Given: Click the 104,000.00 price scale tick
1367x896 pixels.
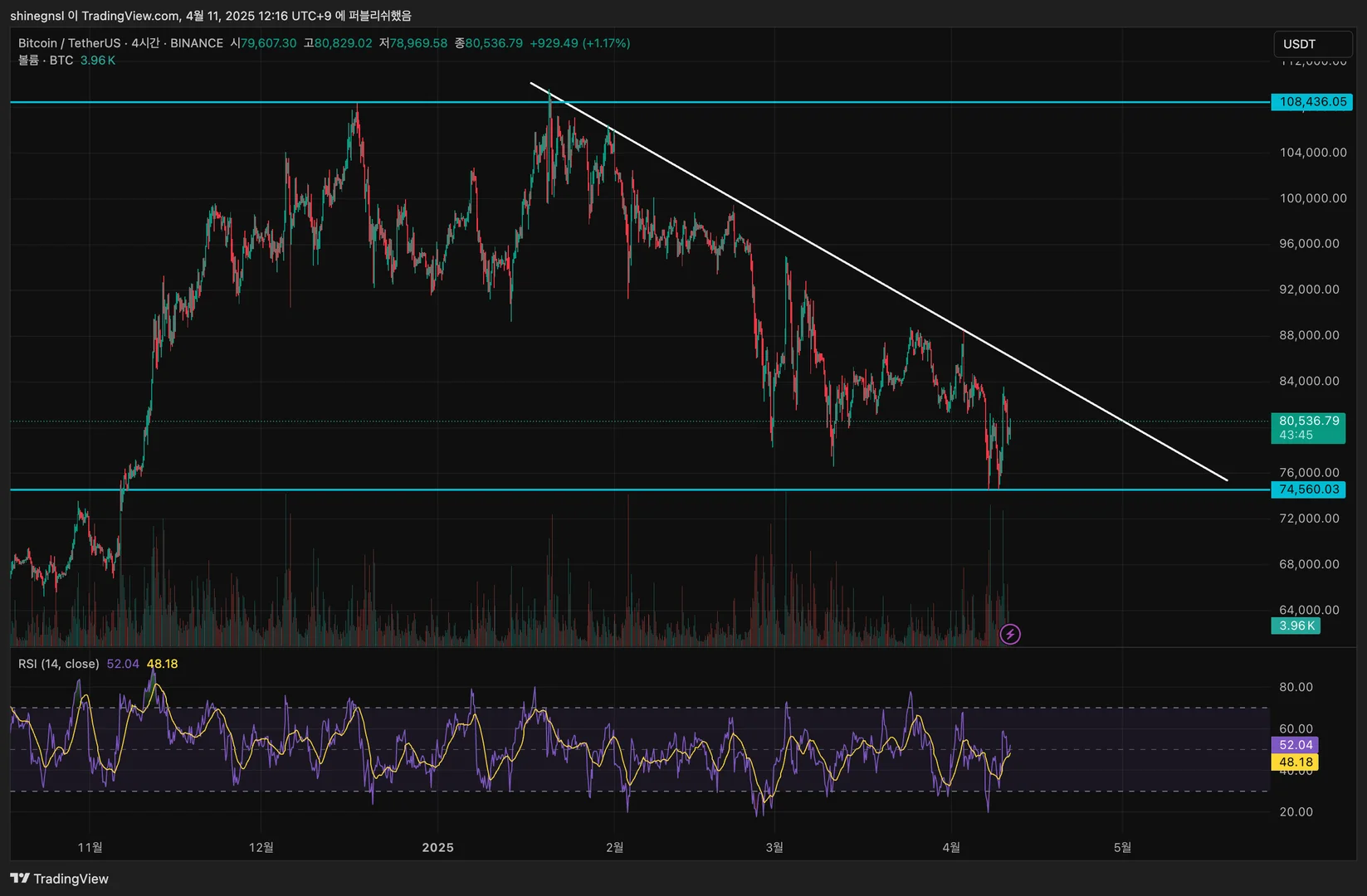Looking at the screenshot, I should point(1313,153).
